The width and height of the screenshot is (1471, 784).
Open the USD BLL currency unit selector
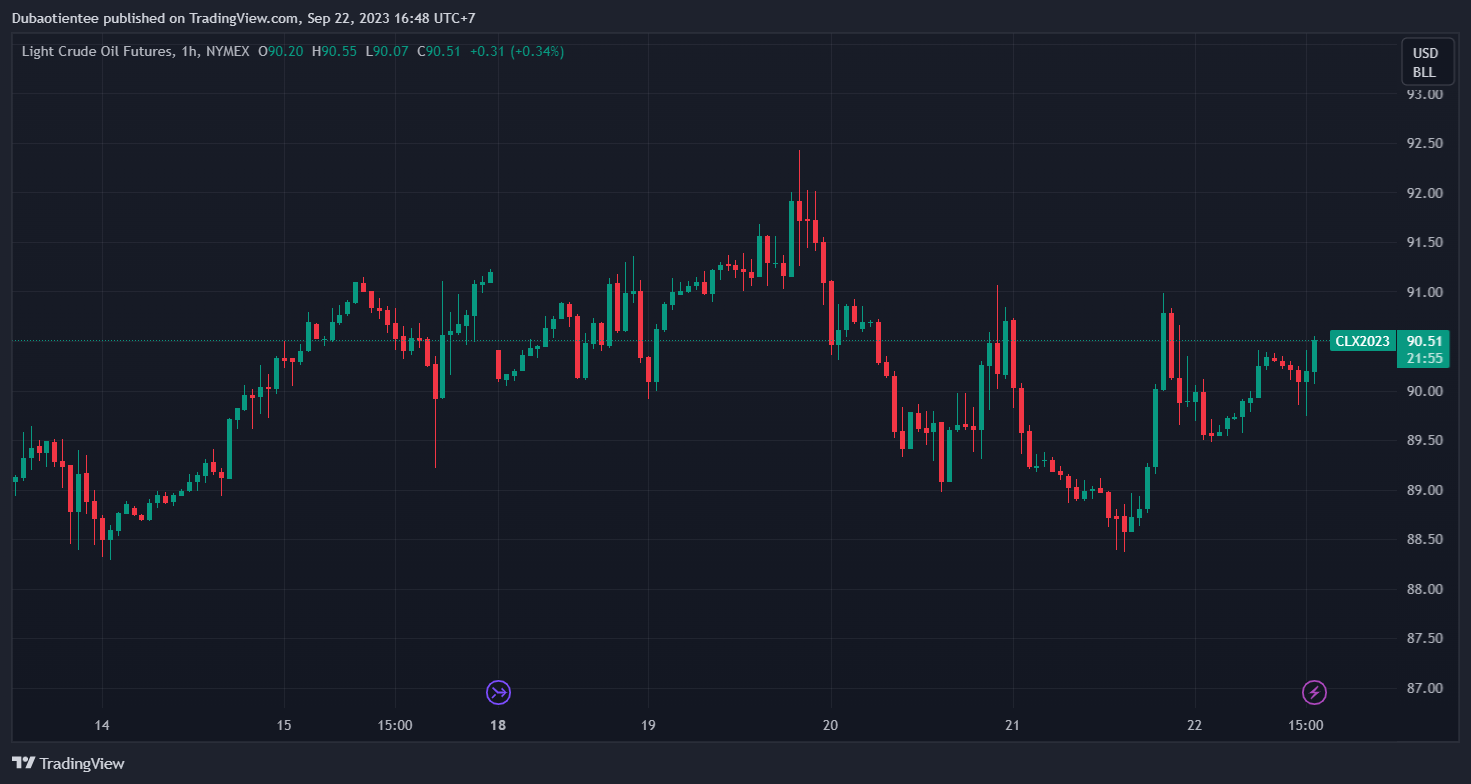1424,62
